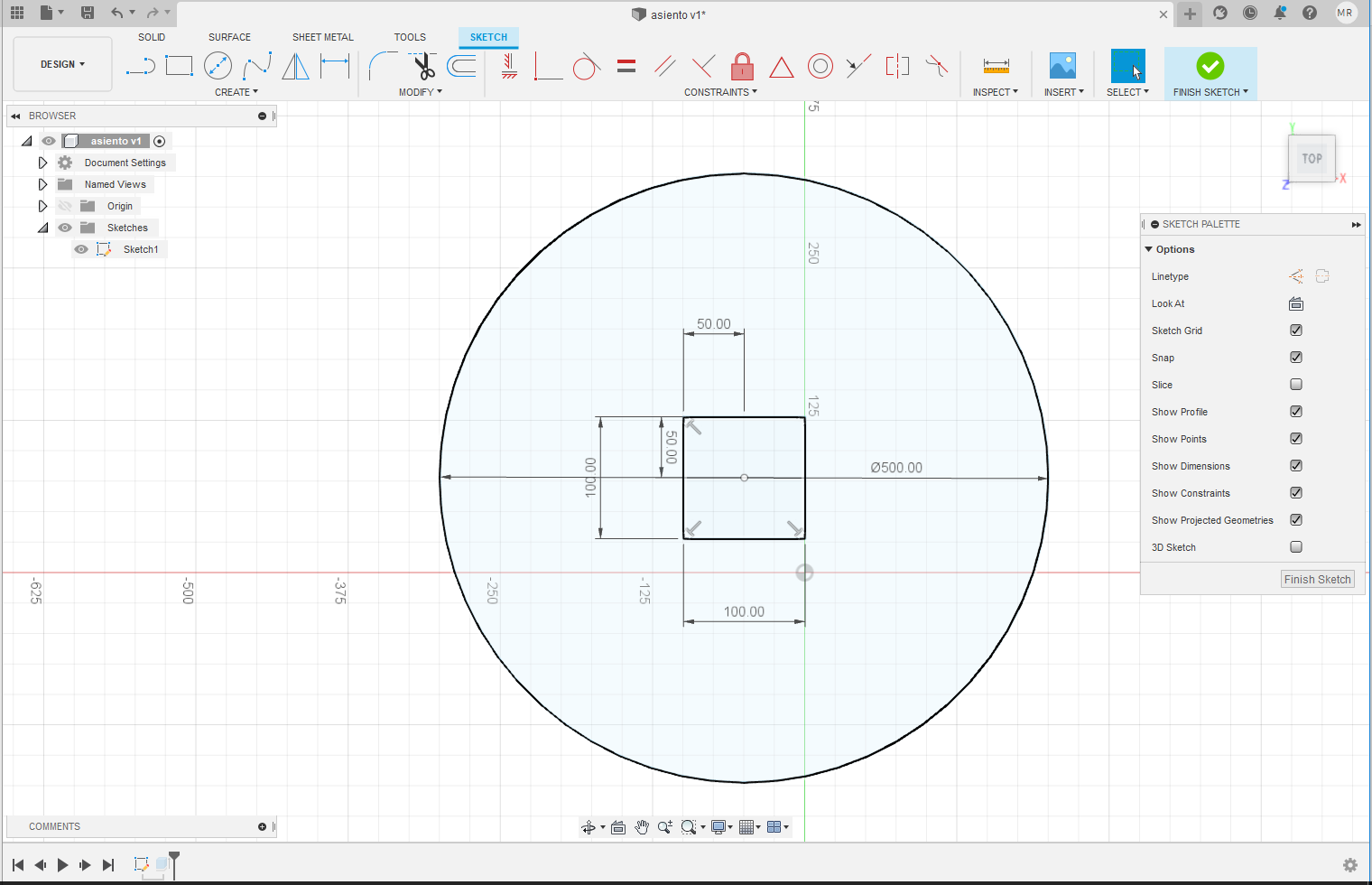Select the Line sketch tool
1372x885 pixels.
tap(140, 66)
